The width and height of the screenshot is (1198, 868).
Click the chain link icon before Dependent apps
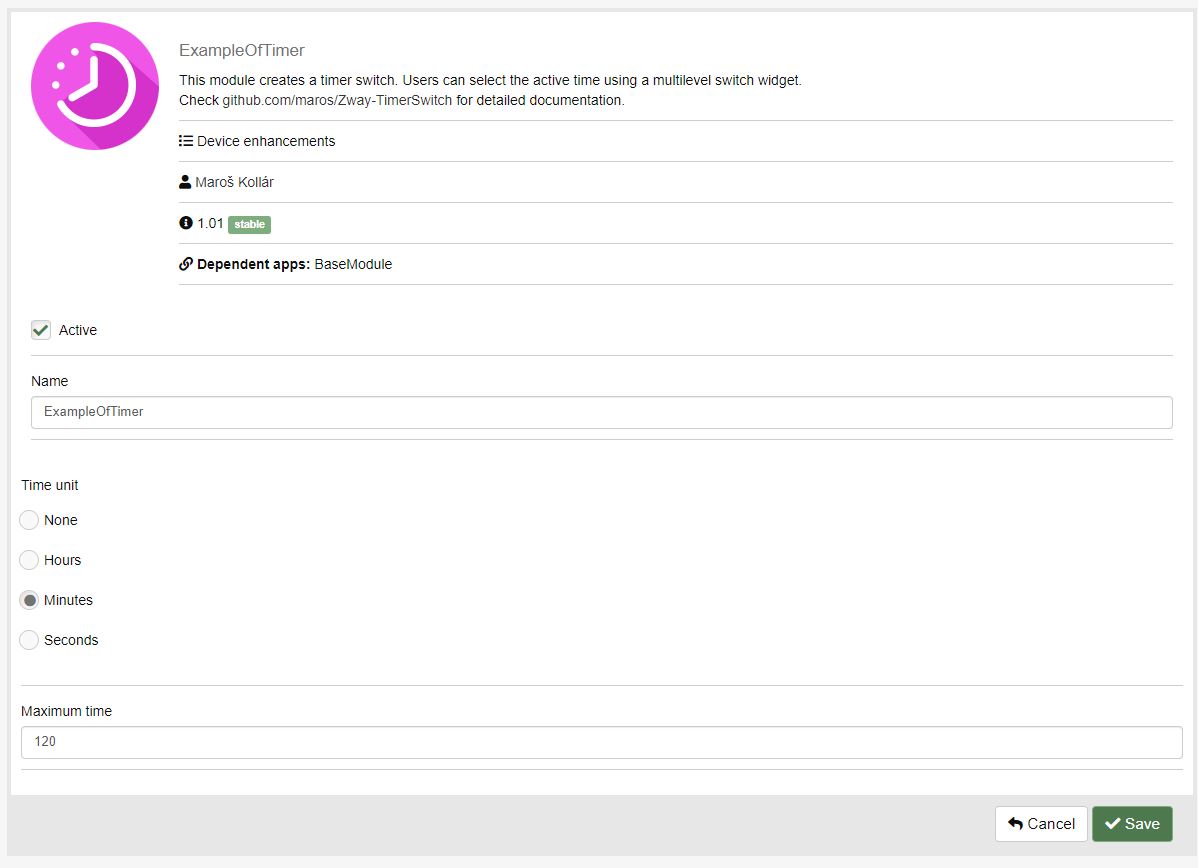click(x=186, y=264)
